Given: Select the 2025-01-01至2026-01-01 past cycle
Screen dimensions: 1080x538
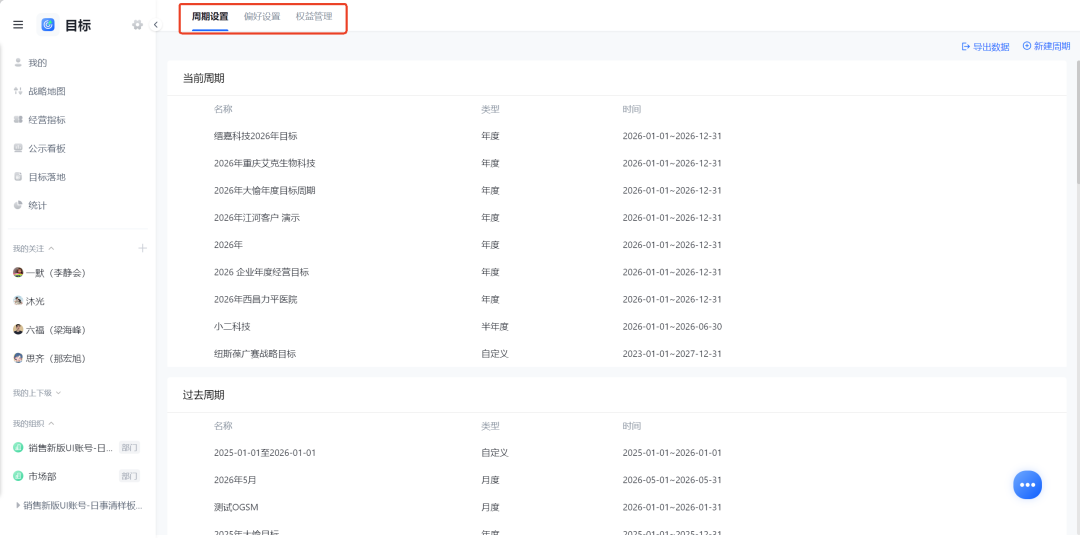Looking at the screenshot, I should (616, 453).
